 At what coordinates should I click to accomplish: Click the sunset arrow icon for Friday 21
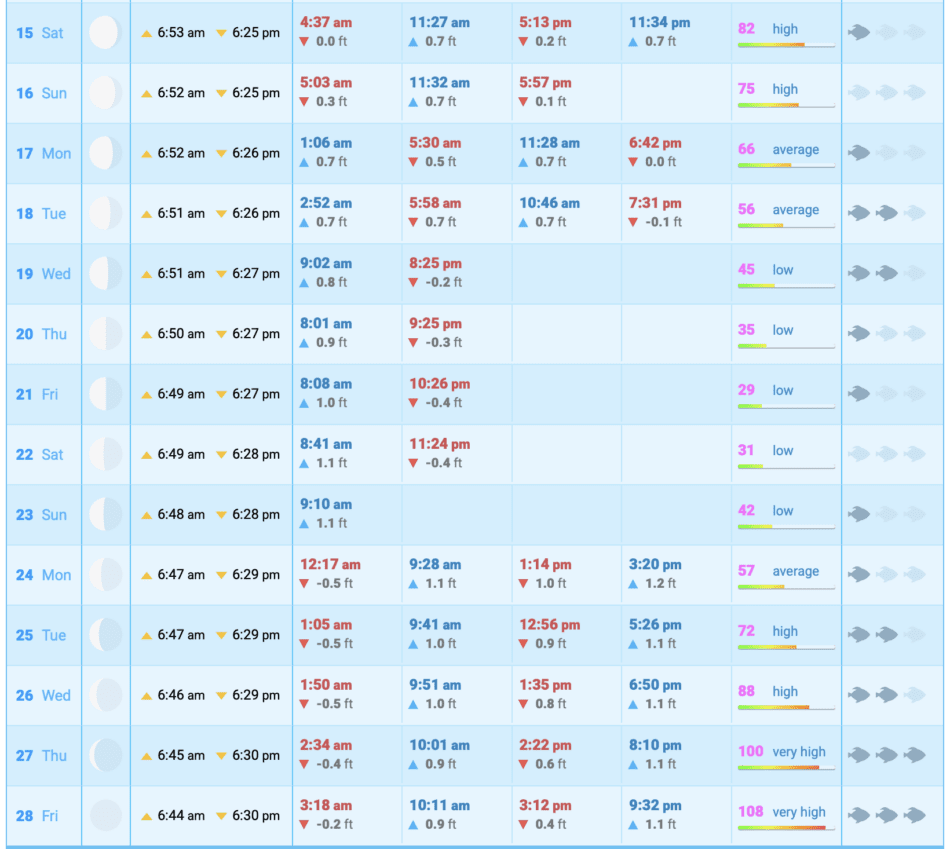(x=222, y=395)
